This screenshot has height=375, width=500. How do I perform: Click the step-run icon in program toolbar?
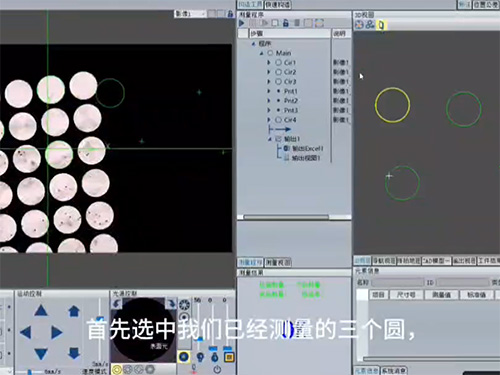point(264,23)
